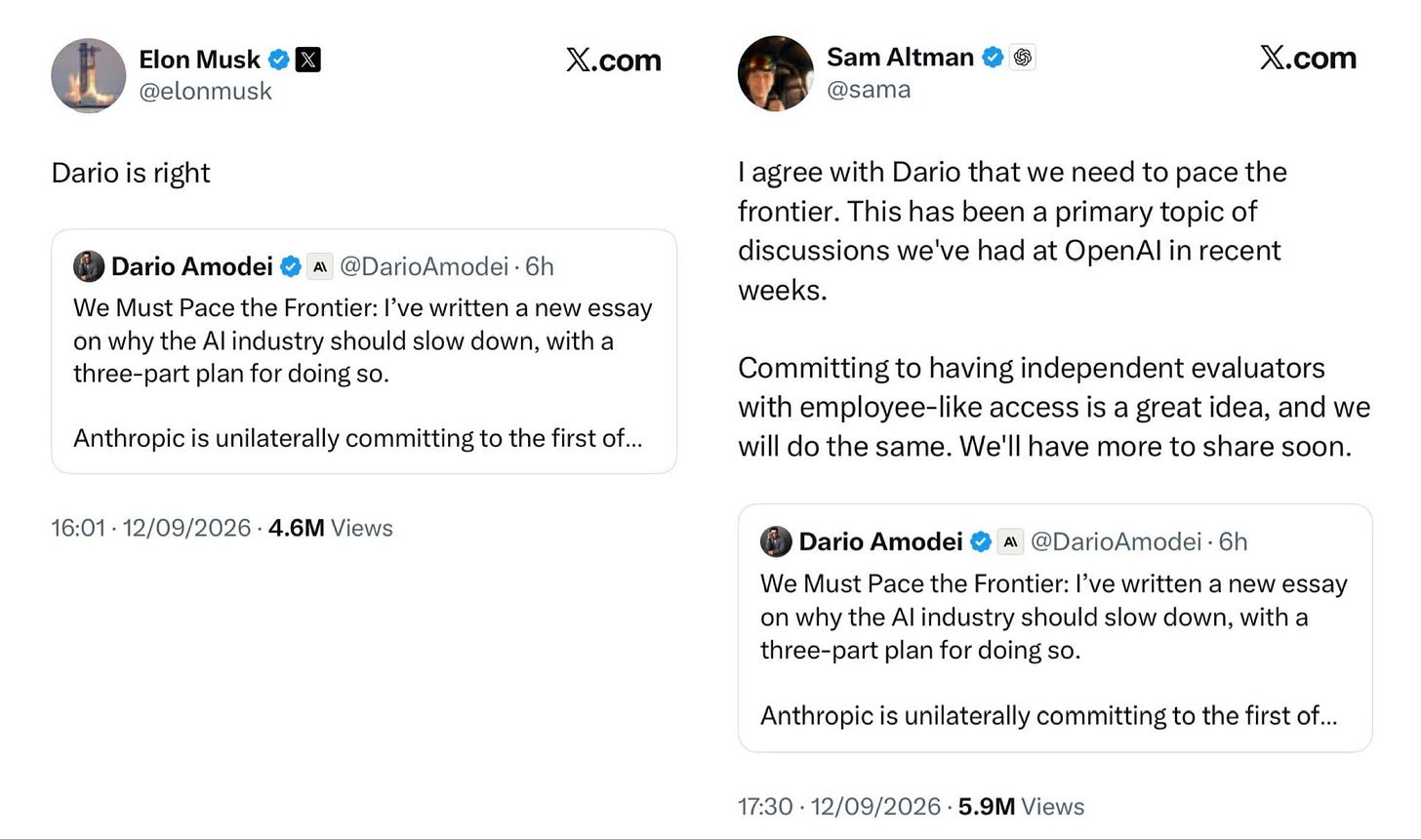Screen dimensions: 1421x840
Task: Click Dario Amodei's small avatar in Elon's quote
Action: pyautogui.click(x=89, y=266)
